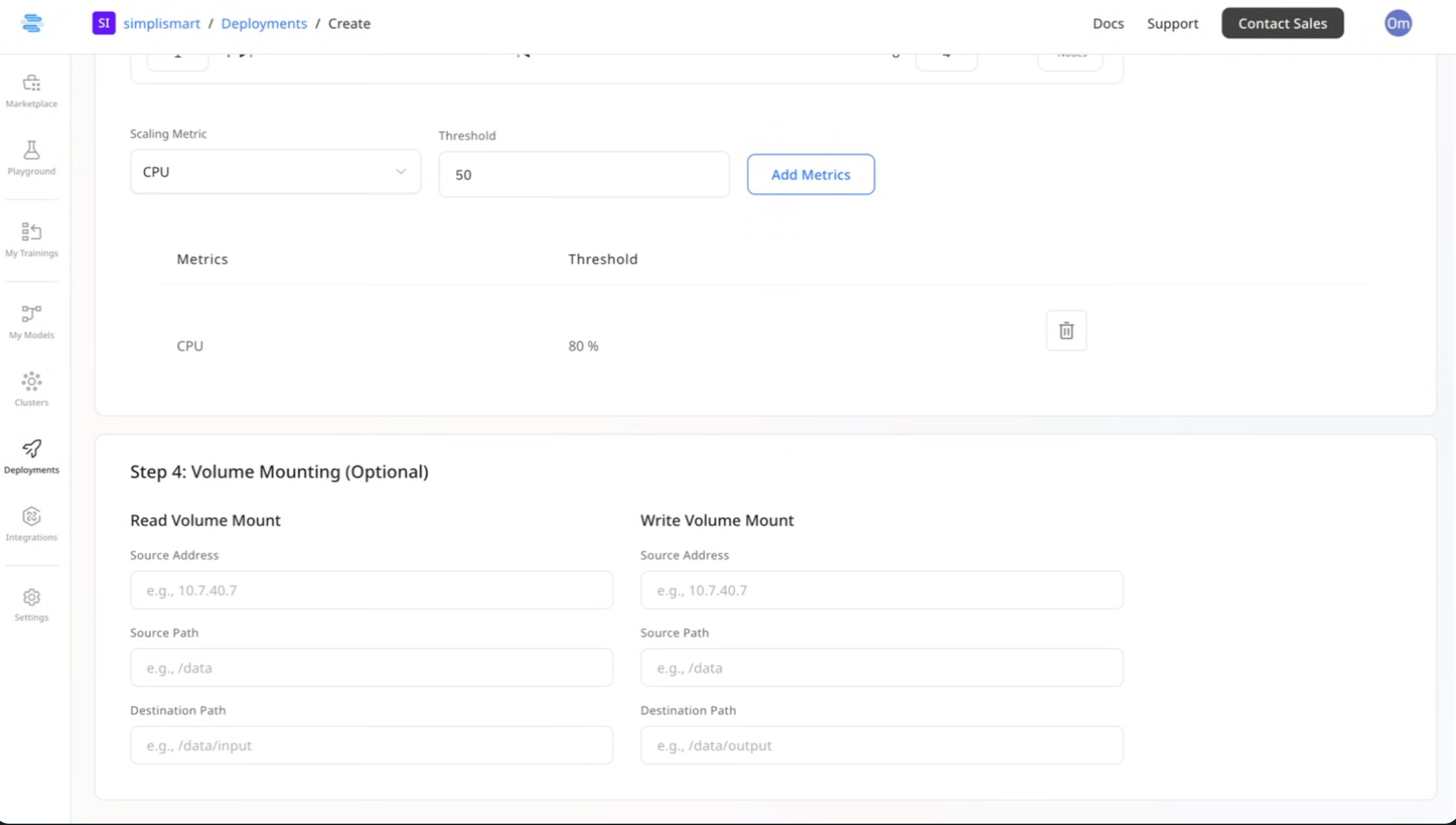The width and height of the screenshot is (1456, 825).
Task: Click the Add Metrics button
Action: (x=810, y=175)
